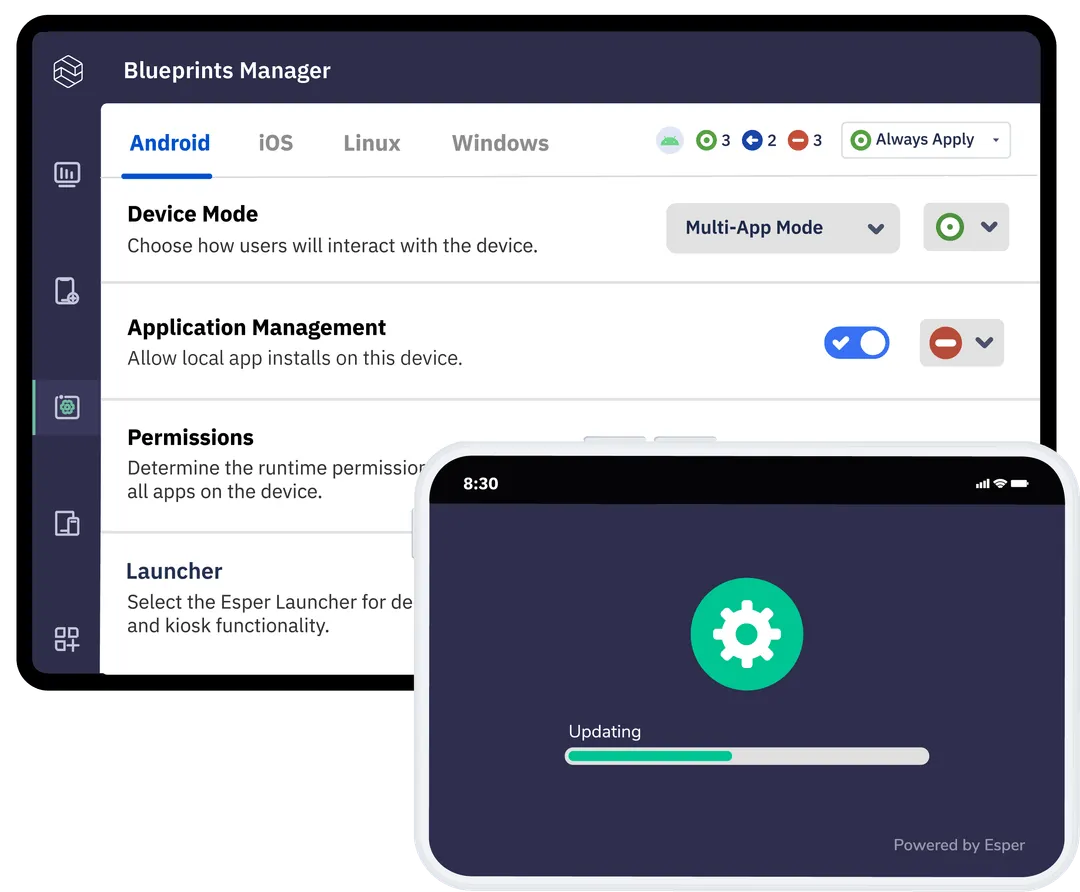This screenshot has width=1080, height=892.
Task: Click the phone wifi status icon
Action: 1000,484
